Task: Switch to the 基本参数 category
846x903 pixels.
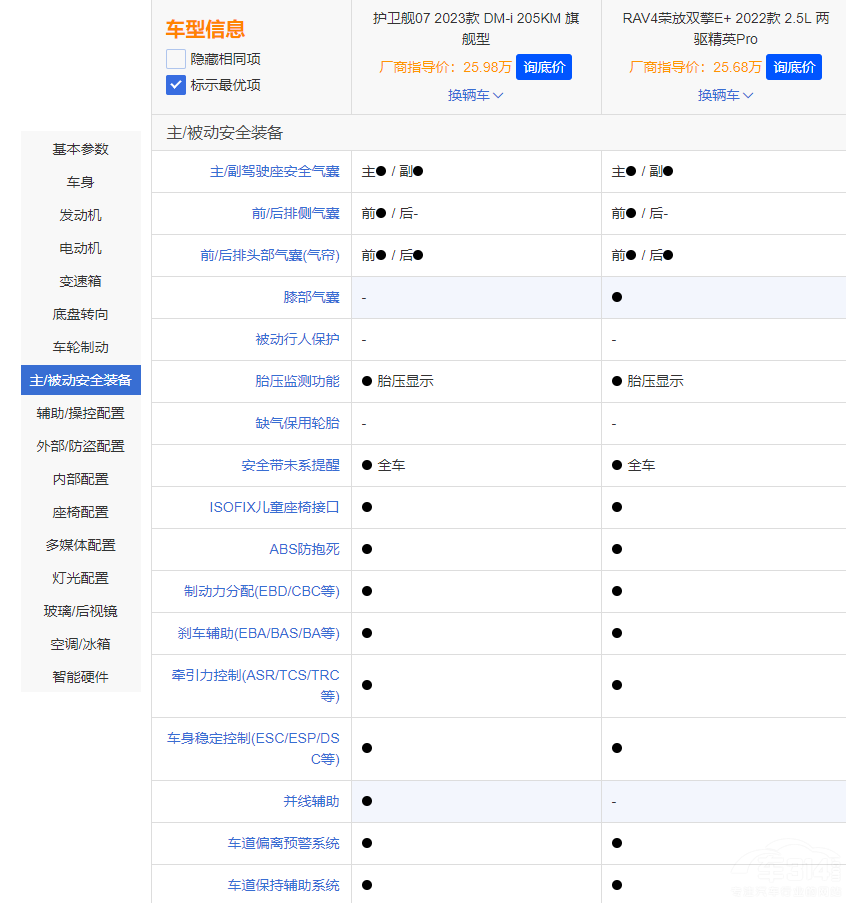Action: point(80,149)
